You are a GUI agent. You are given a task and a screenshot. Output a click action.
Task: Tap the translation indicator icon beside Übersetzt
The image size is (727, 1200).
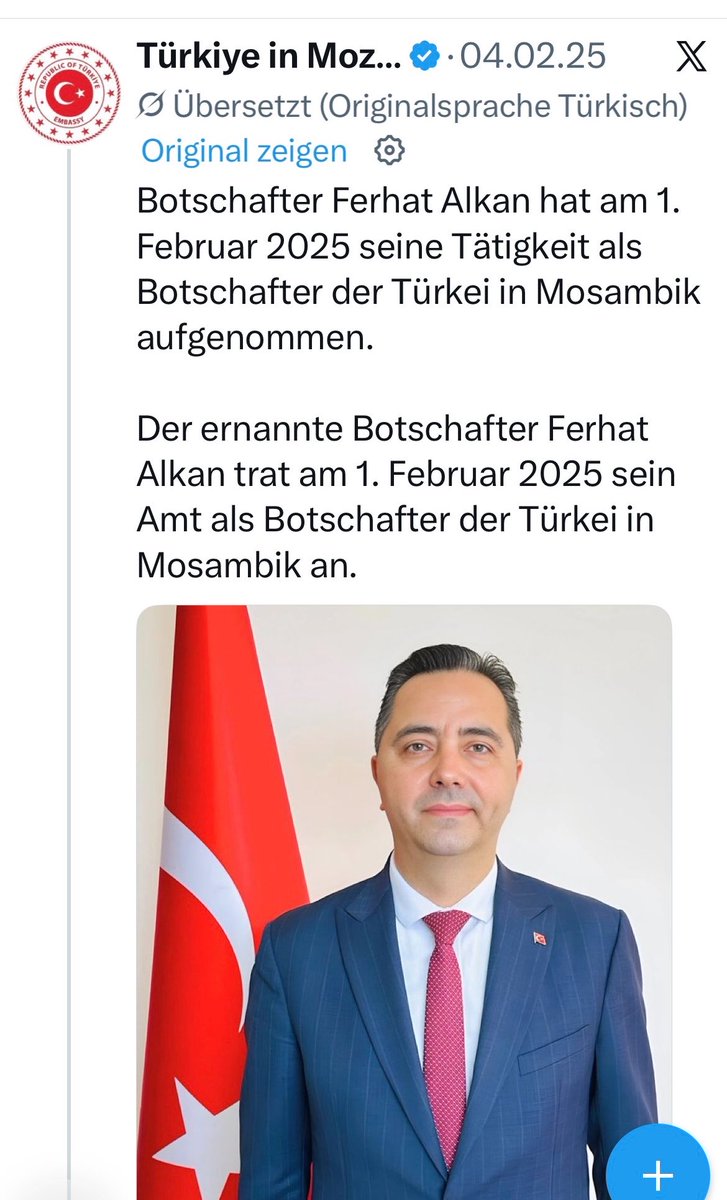pos(151,104)
